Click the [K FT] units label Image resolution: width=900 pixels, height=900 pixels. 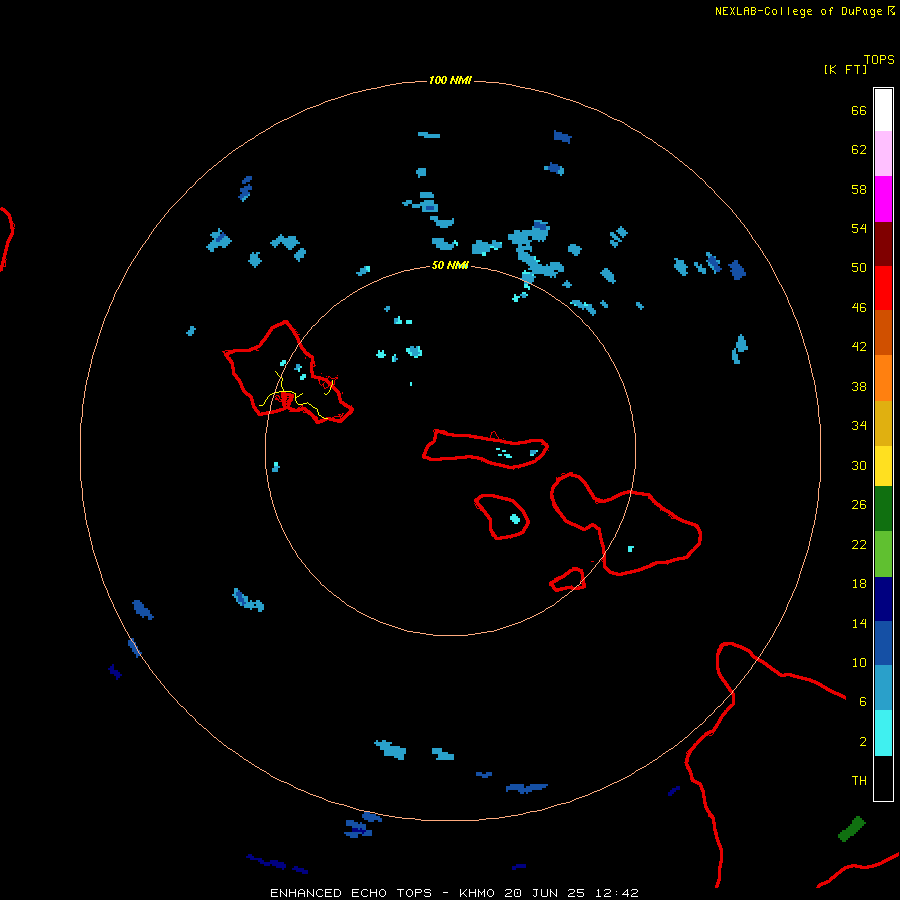point(845,69)
